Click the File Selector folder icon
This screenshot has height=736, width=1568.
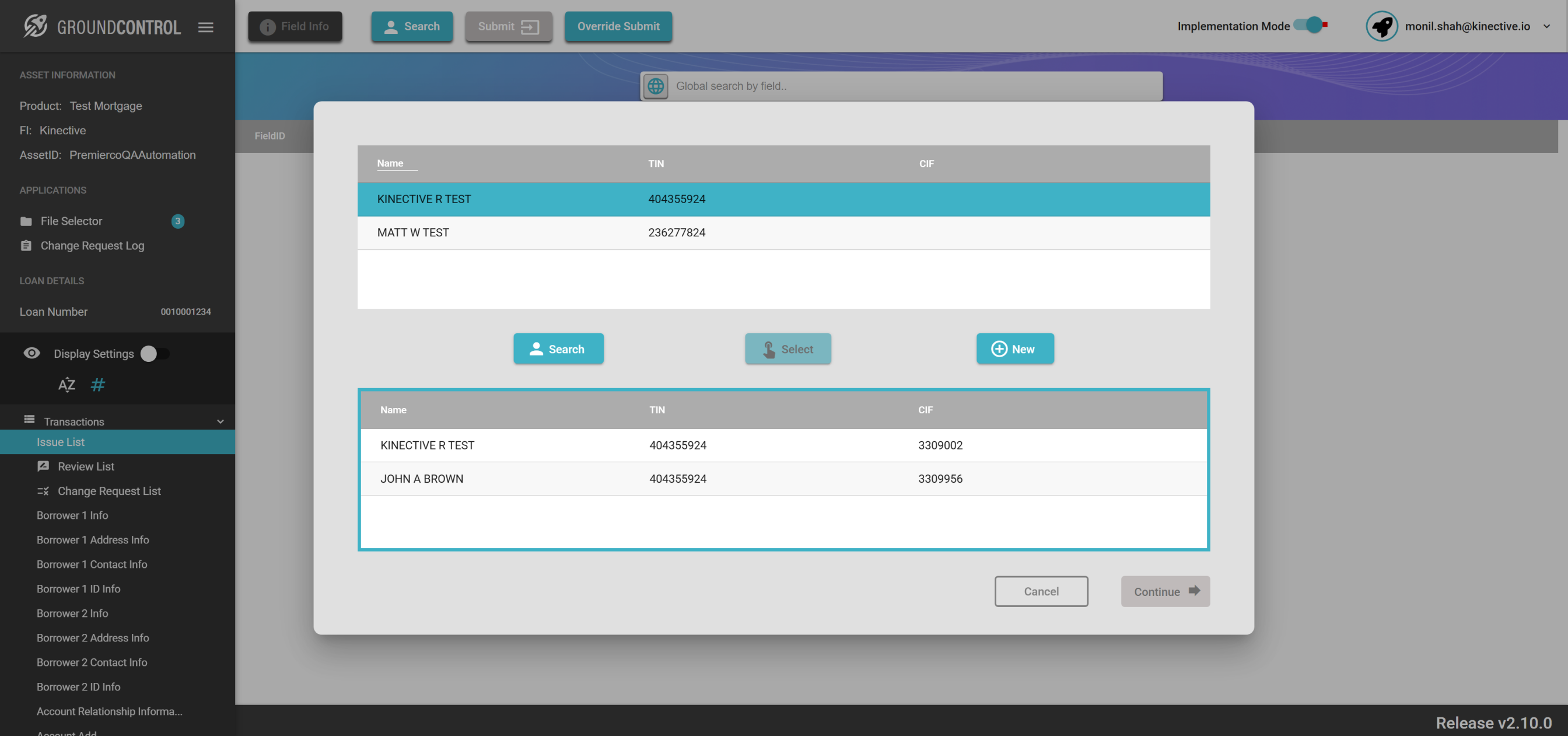click(26, 221)
